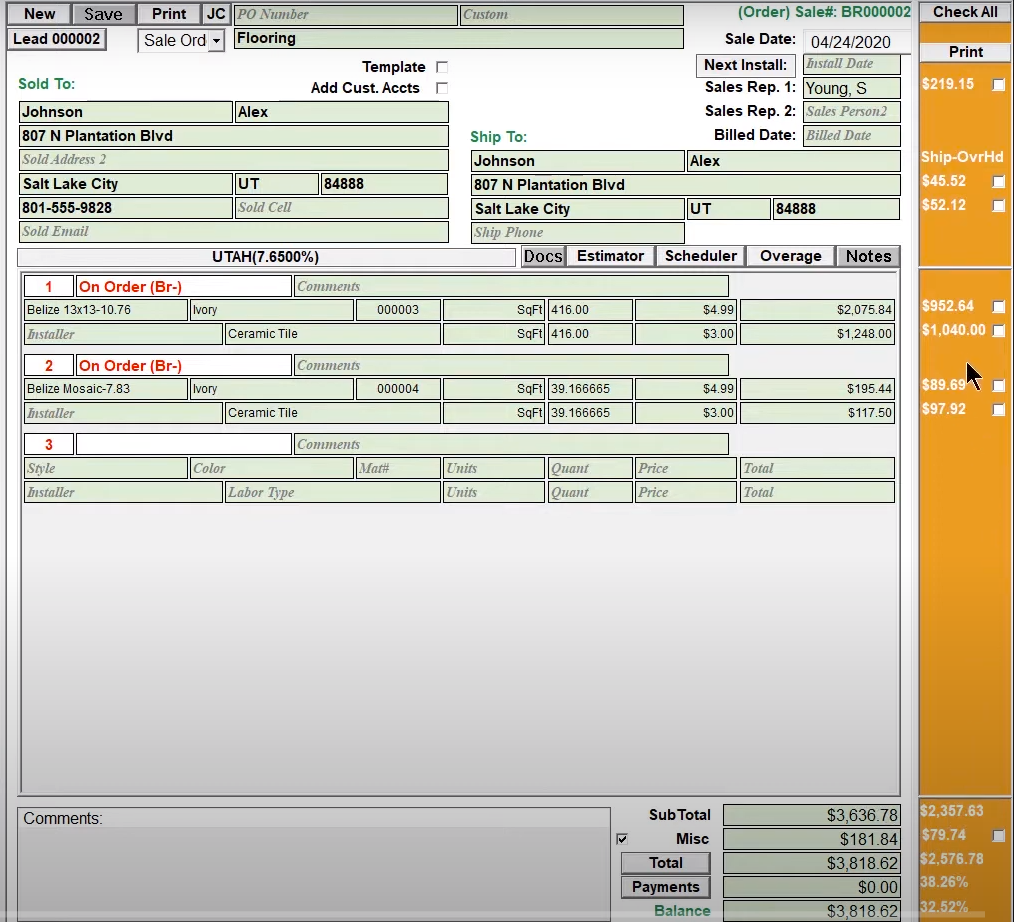Image resolution: width=1014 pixels, height=922 pixels.
Task: Open the Docs tab
Action: click(x=543, y=256)
